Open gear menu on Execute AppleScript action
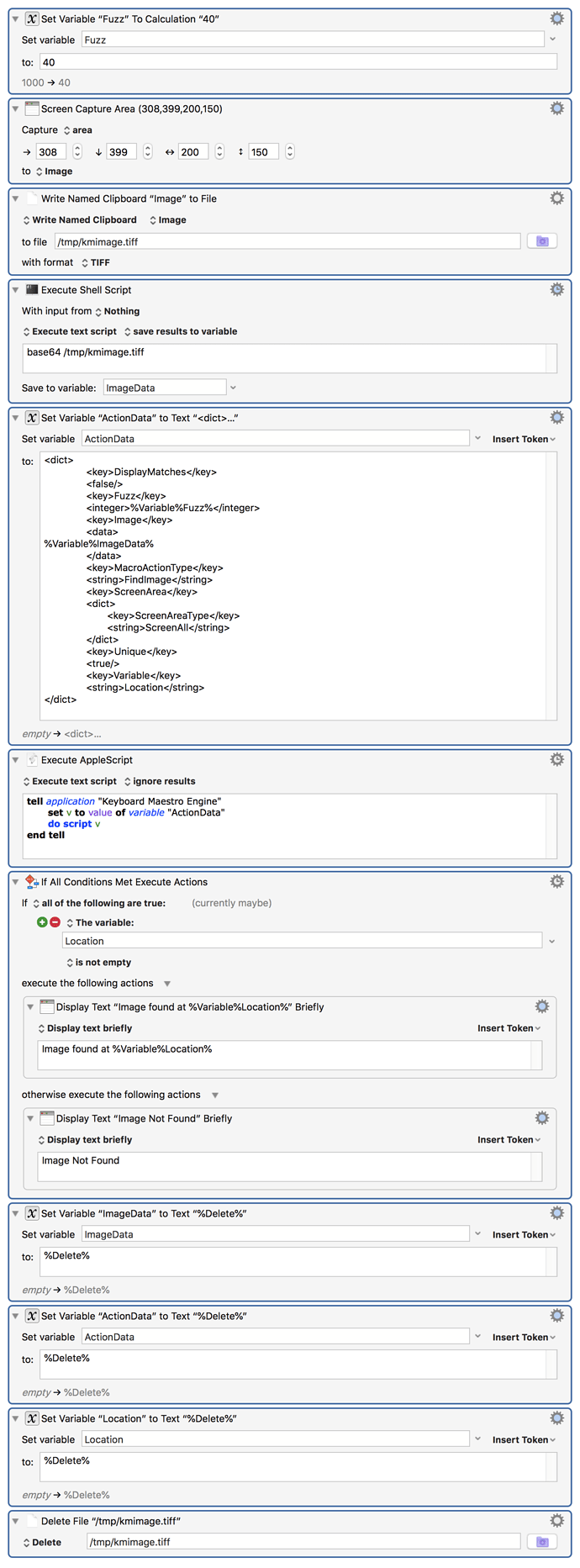 pyautogui.click(x=556, y=759)
